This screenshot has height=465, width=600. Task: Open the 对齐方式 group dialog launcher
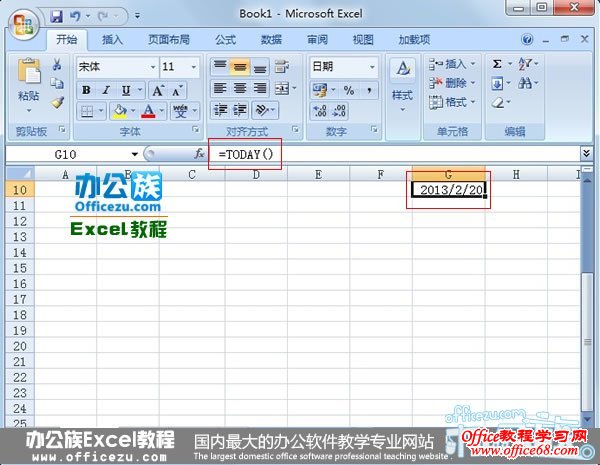pos(295,129)
